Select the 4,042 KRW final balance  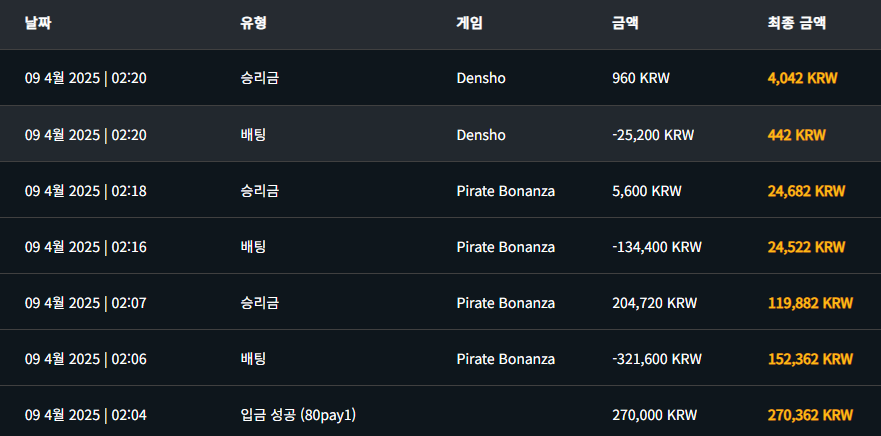[x=802, y=79]
